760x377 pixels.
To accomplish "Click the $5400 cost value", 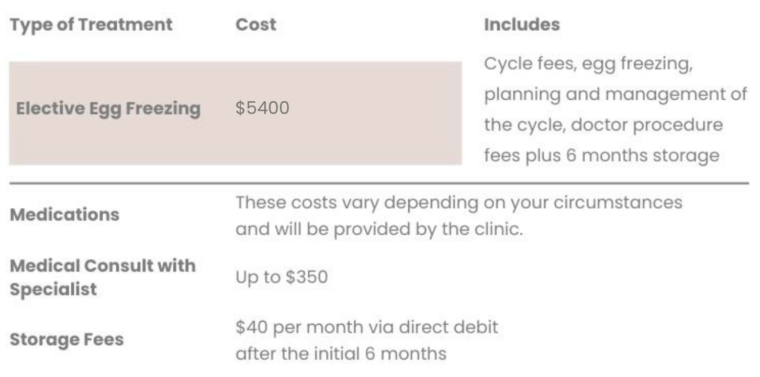I will (x=263, y=108).
